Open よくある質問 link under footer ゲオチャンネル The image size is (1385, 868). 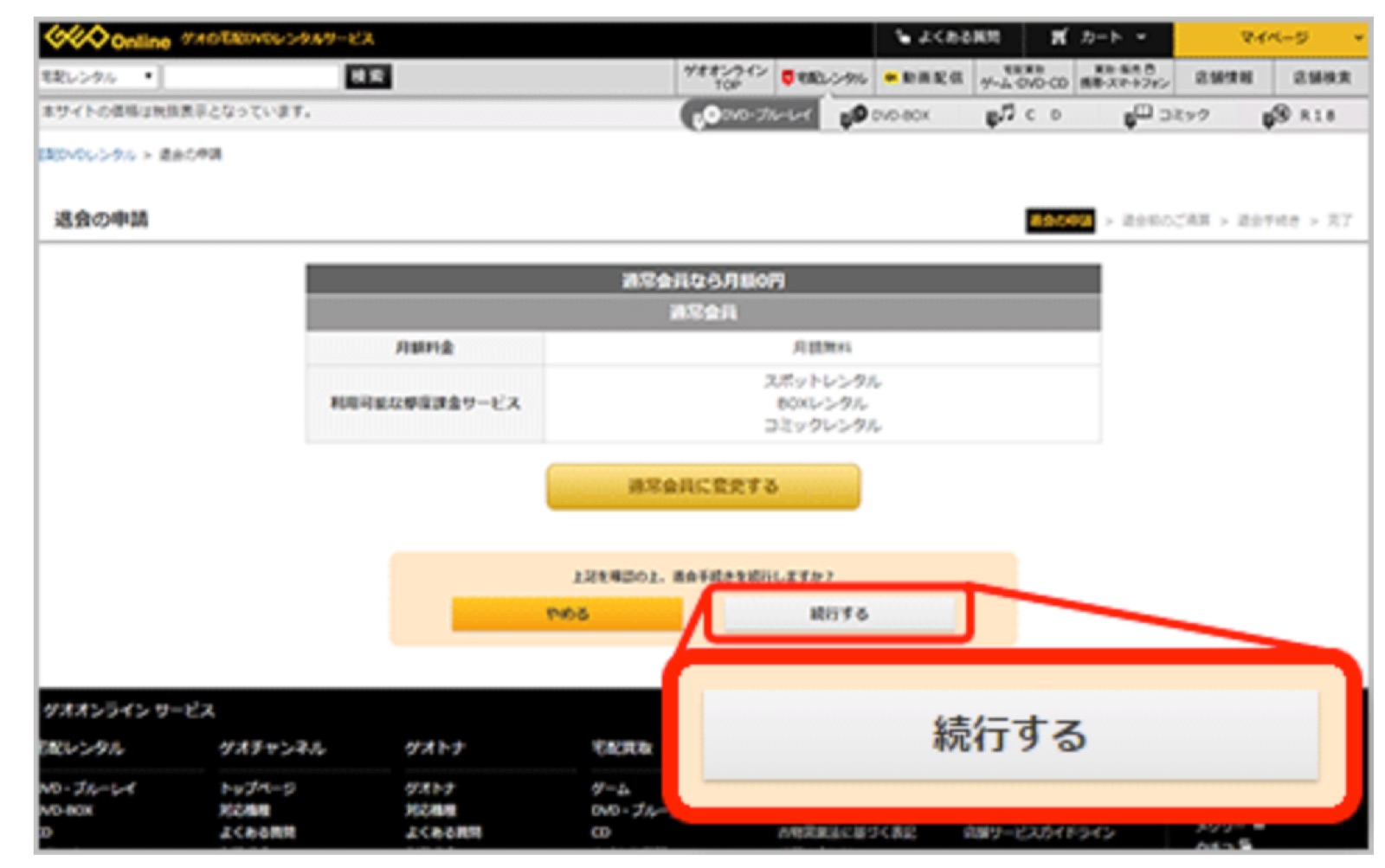pyautogui.click(x=257, y=833)
